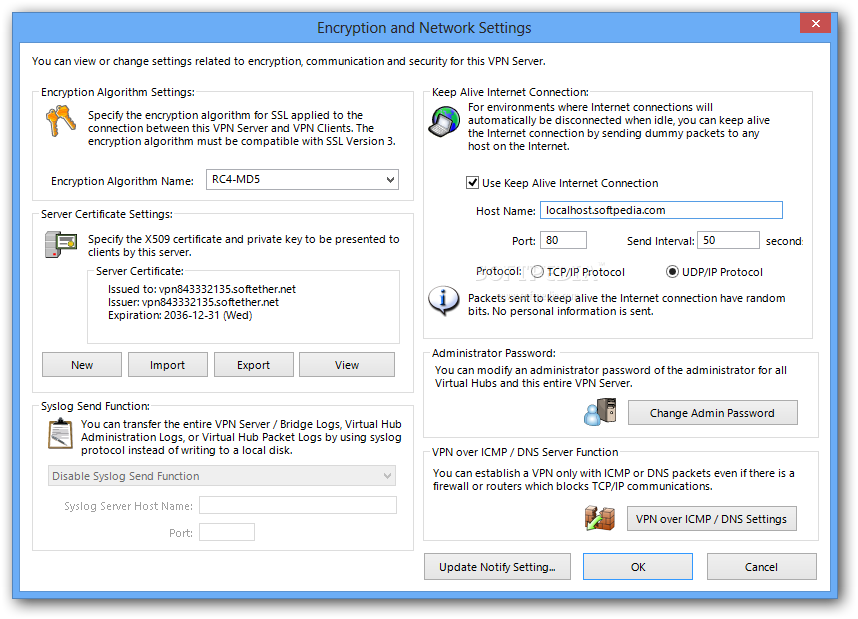The width and height of the screenshot is (858, 619).
Task: Select the TCP/IP Protocol radio button
Action: [x=538, y=272]
